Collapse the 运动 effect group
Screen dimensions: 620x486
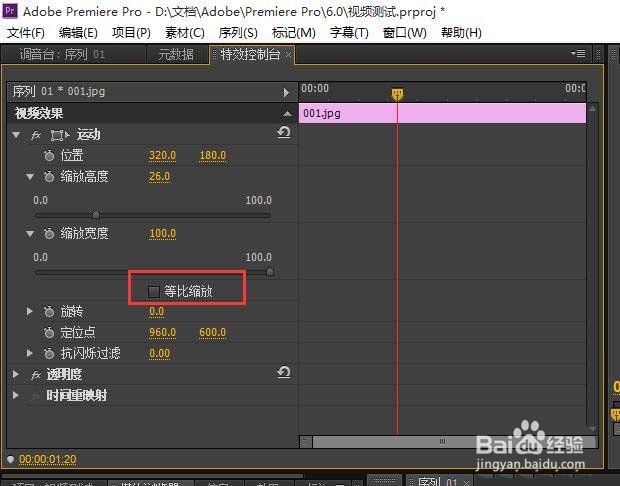pos(16,135)
